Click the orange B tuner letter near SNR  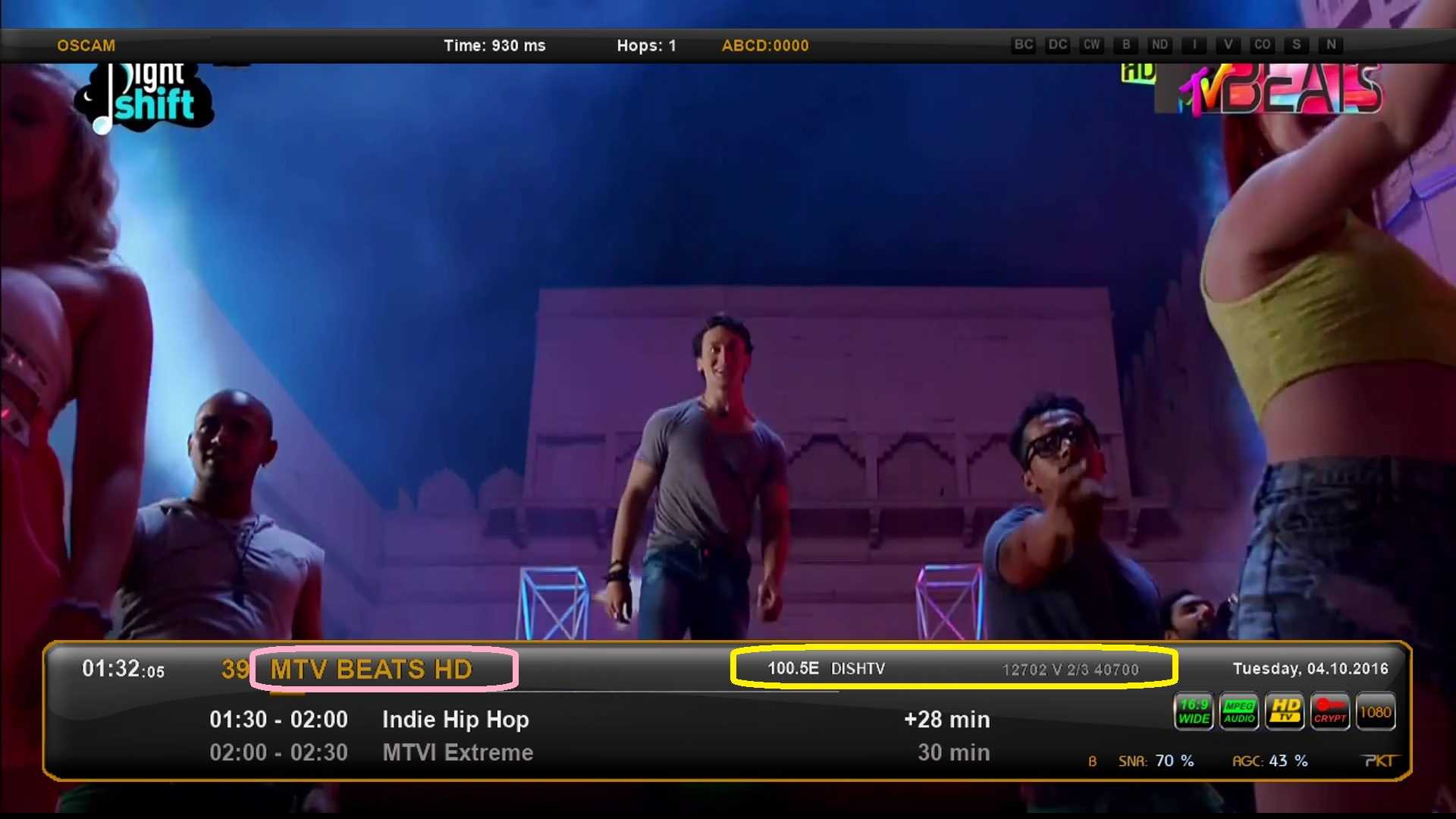pyautogui.click(x=1093, y=761)
